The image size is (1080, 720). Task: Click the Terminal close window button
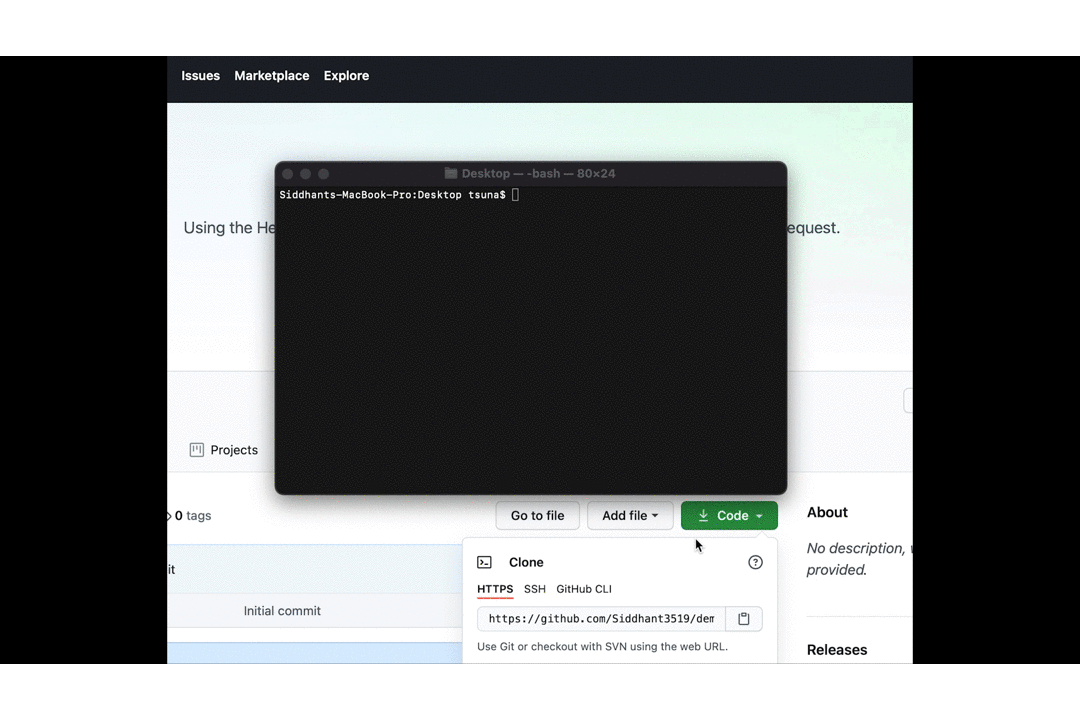click(x=288, y=174)
